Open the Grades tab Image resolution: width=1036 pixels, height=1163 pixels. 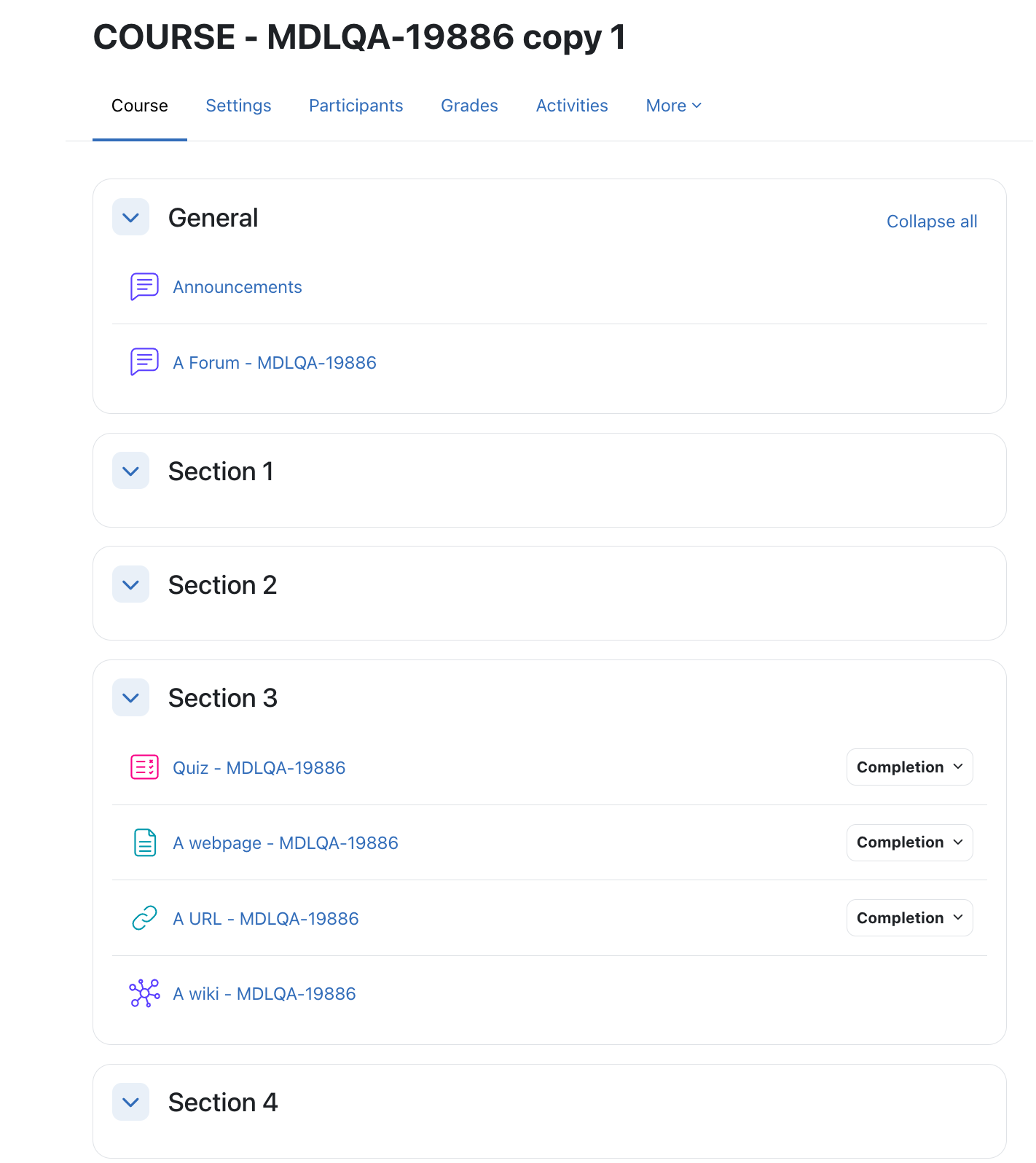coord(469,106)
